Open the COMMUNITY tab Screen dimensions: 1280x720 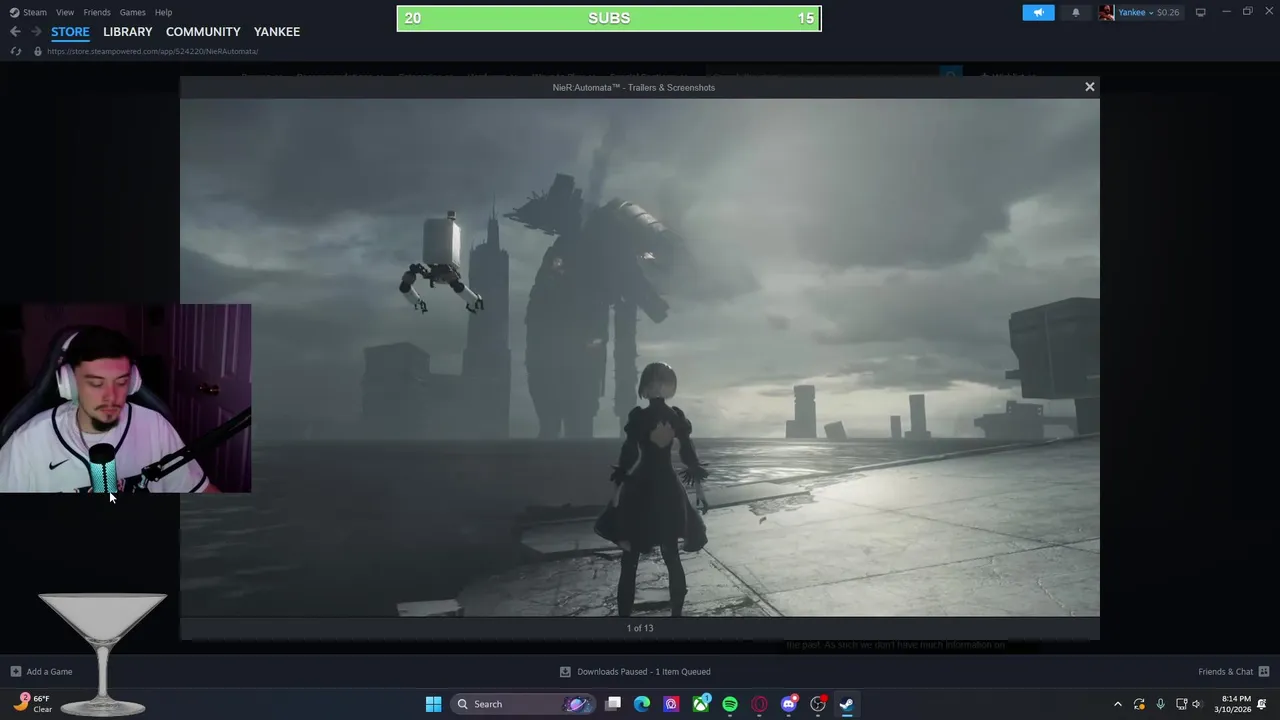click(x=203, y=32)
